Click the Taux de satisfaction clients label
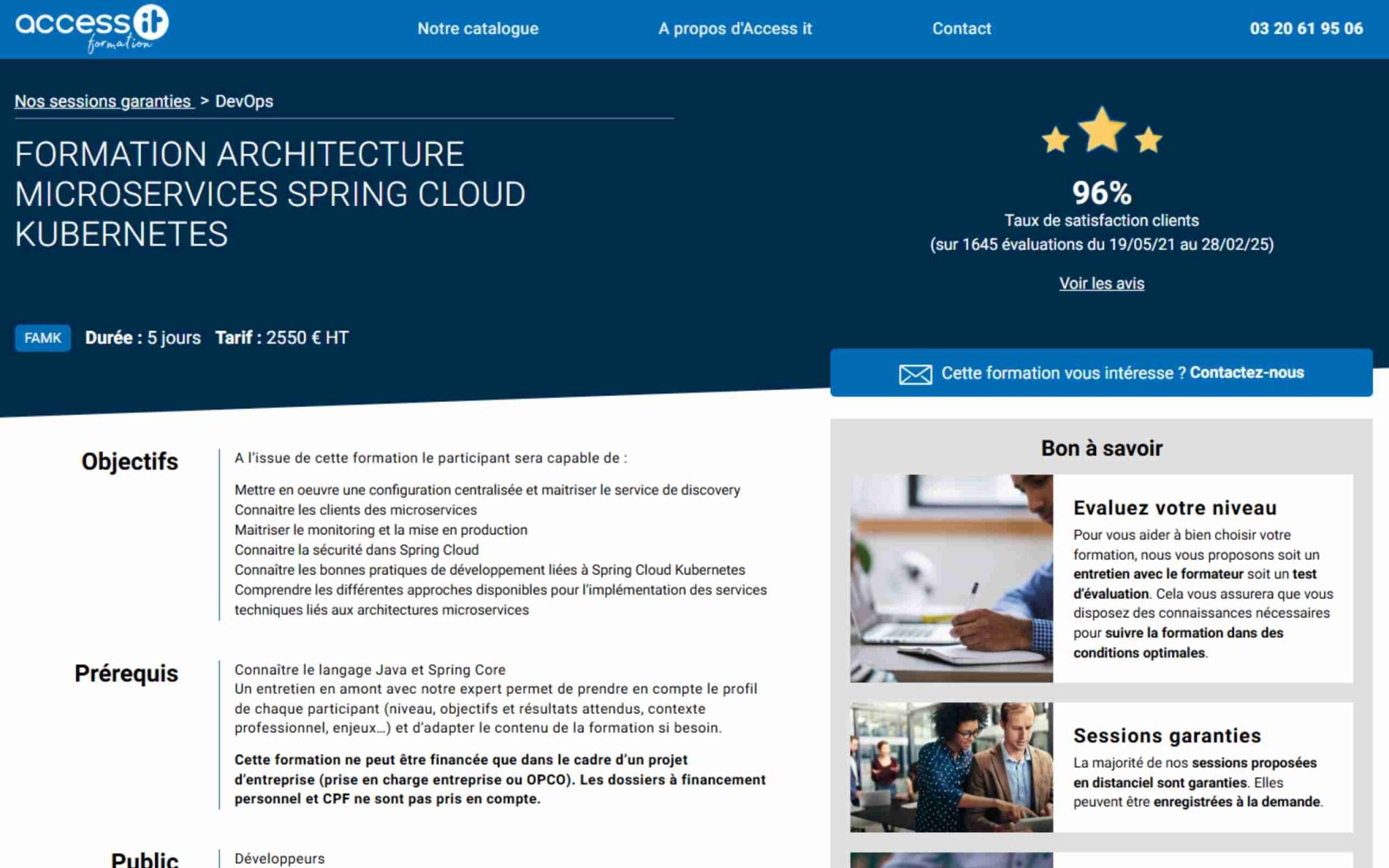 coord(1101,221)
